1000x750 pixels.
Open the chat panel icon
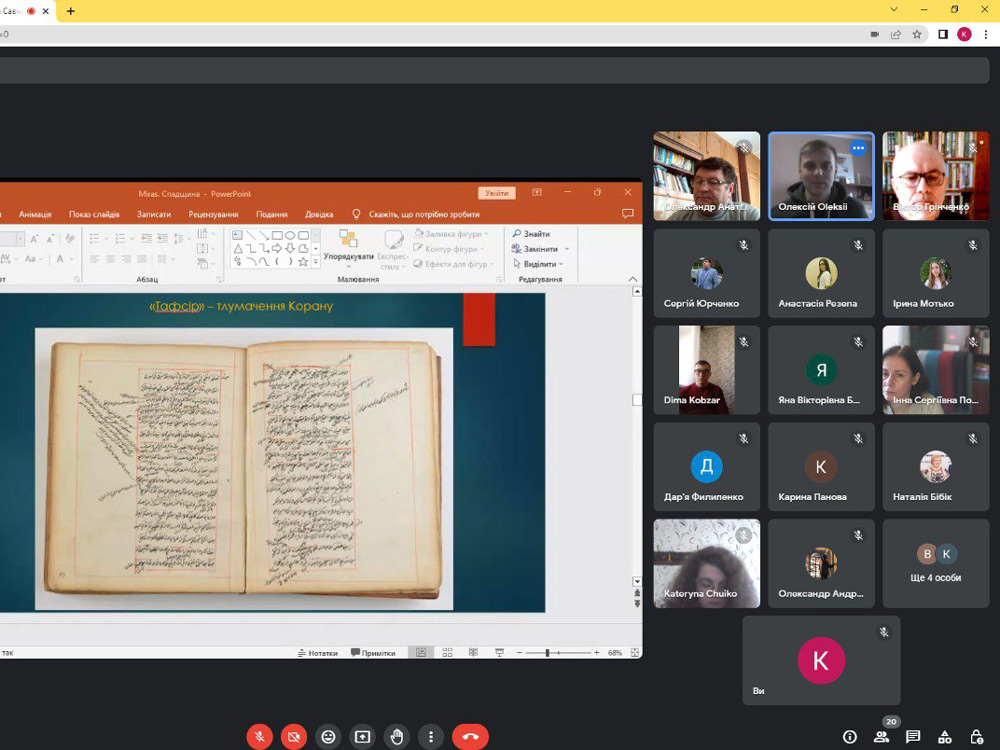(x=913, y=737)
